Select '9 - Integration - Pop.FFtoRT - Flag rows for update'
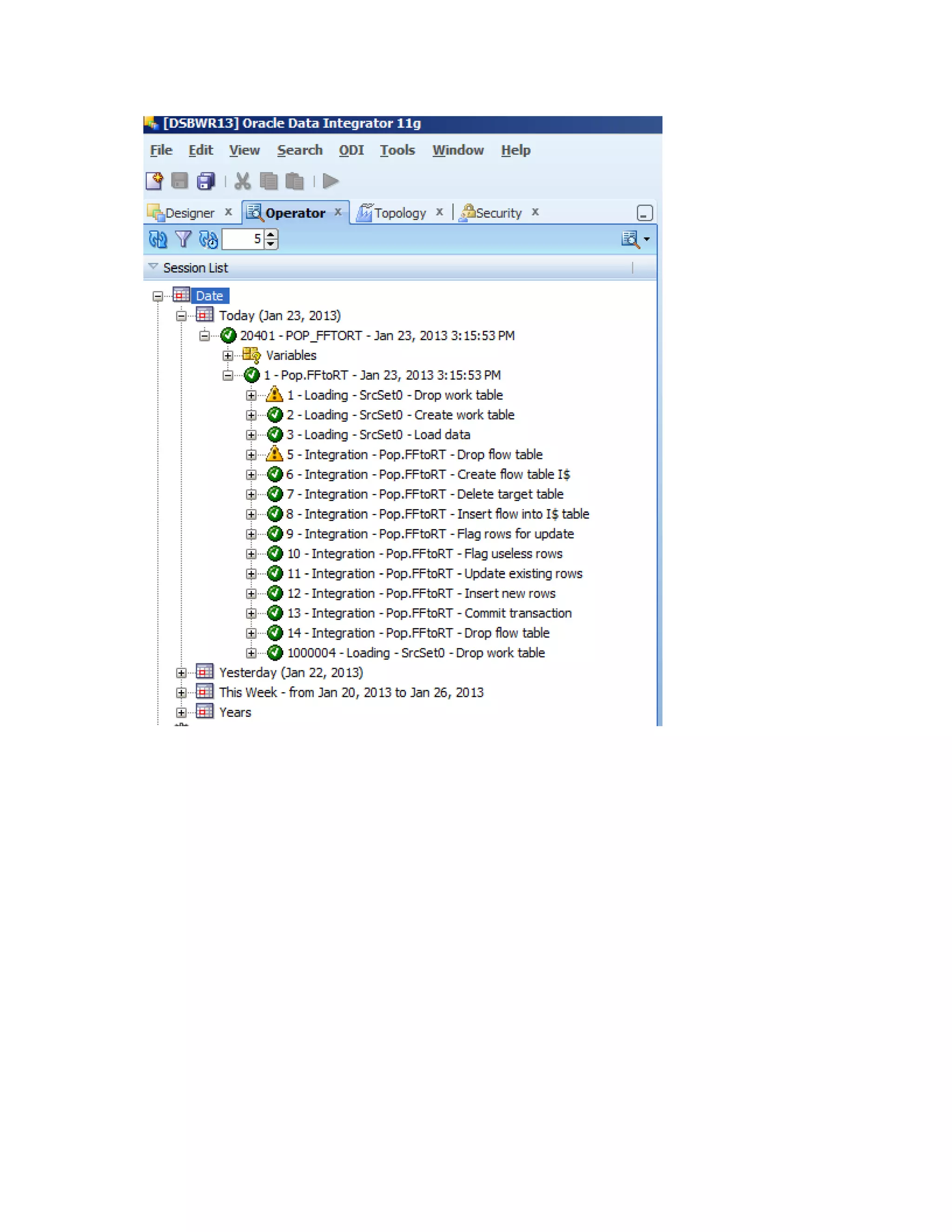This screenshot has width=952, height=1232. 430,534
